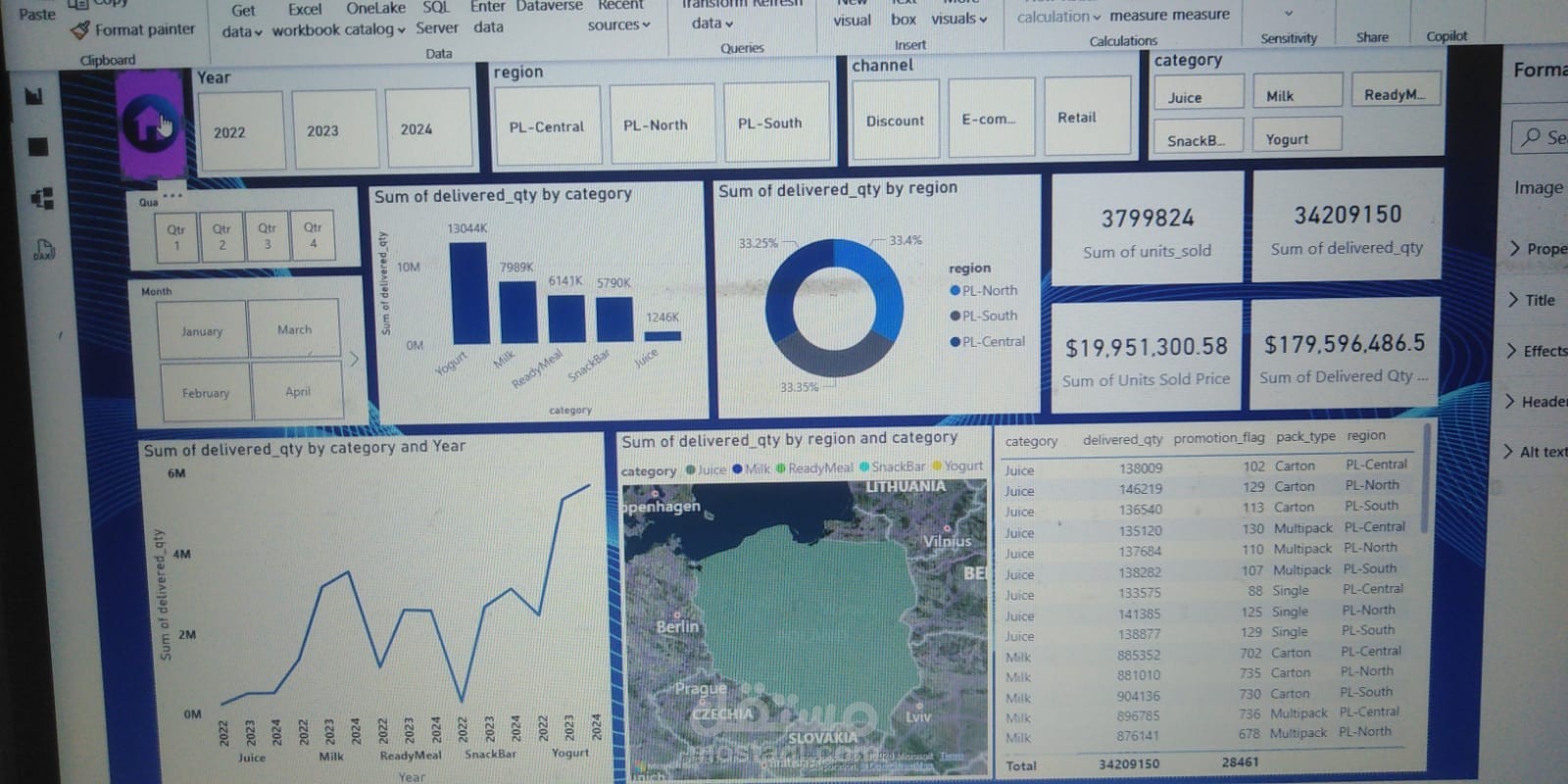Open Table view icon in left sidebar
This screenshot has width=1568, height=784.
click(x=38, y=146)
